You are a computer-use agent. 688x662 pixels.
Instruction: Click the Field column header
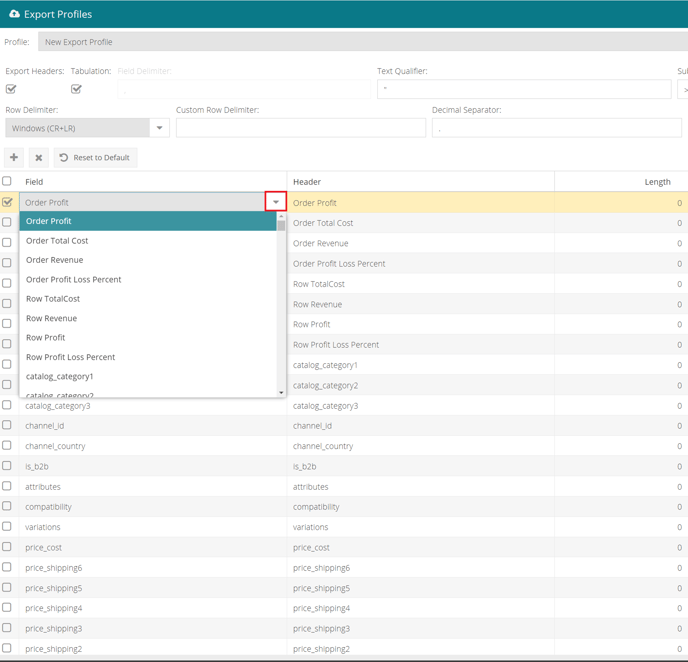point(153,182)
